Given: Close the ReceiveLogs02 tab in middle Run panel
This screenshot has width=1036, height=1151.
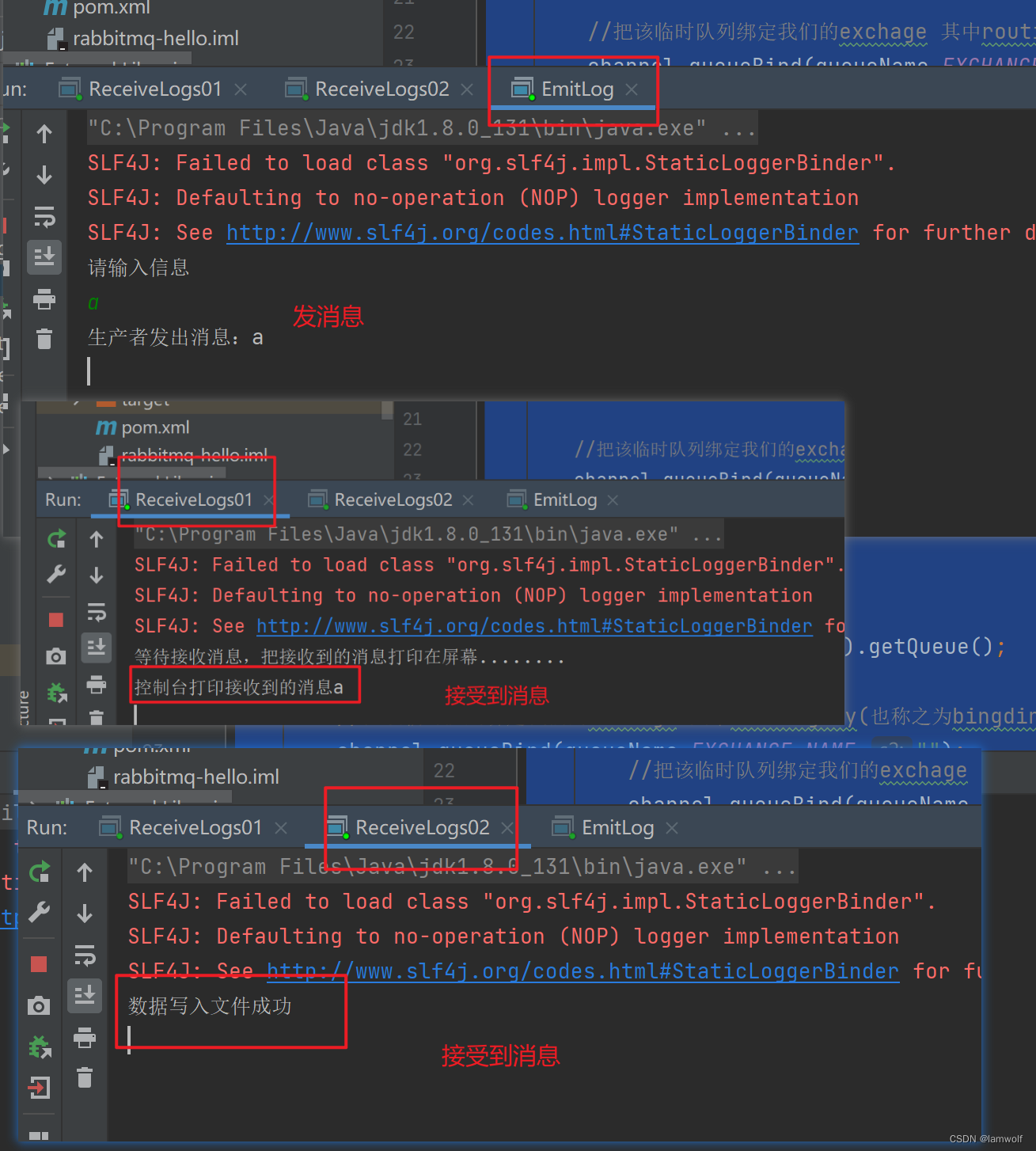Looking at the screenshot, I should point(468,500).
